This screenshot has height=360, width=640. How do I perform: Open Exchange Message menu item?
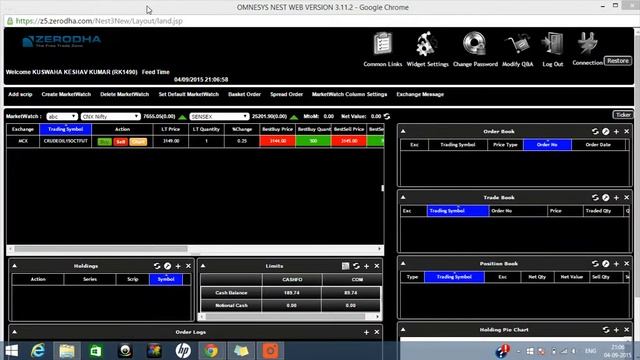click(x=420, y=94)
